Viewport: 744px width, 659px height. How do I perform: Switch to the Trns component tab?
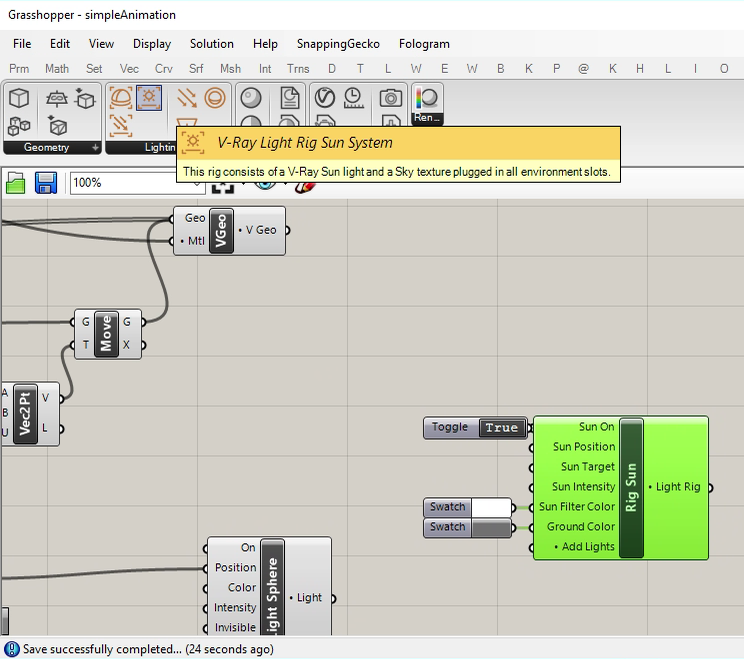click(298, 69)
